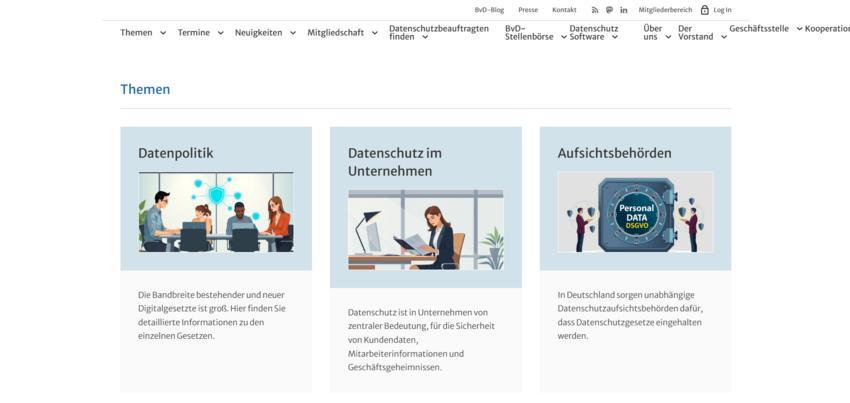Click the Log in link
Image resolution: width=850 pixels, height=403 pixels.
(722, 10)
